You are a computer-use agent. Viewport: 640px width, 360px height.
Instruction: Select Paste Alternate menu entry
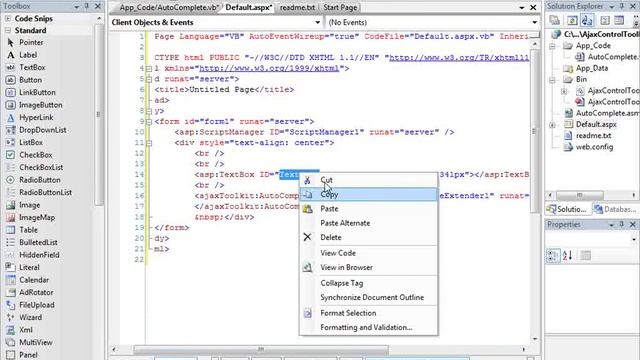click(369, 223)
